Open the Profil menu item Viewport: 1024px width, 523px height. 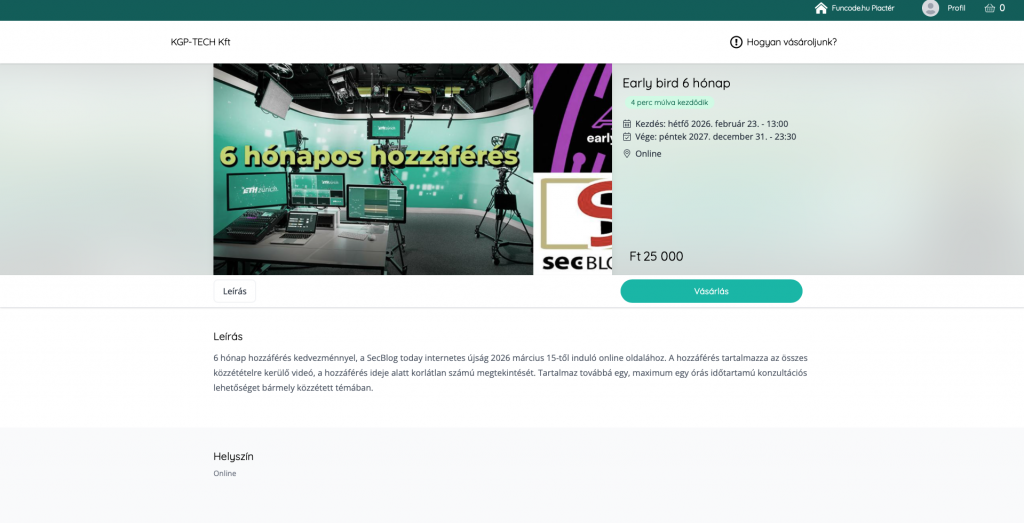(956, 8)
